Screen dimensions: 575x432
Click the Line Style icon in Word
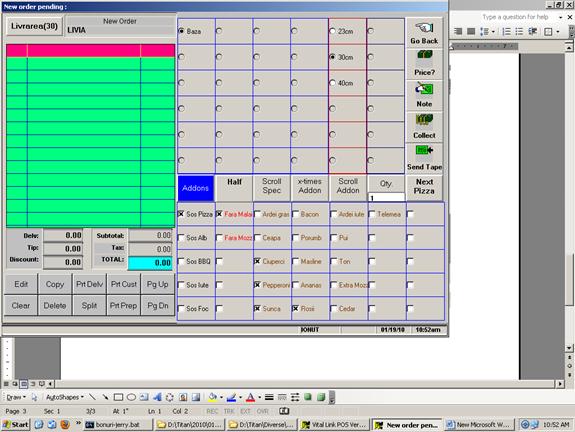tap(269, 397)
